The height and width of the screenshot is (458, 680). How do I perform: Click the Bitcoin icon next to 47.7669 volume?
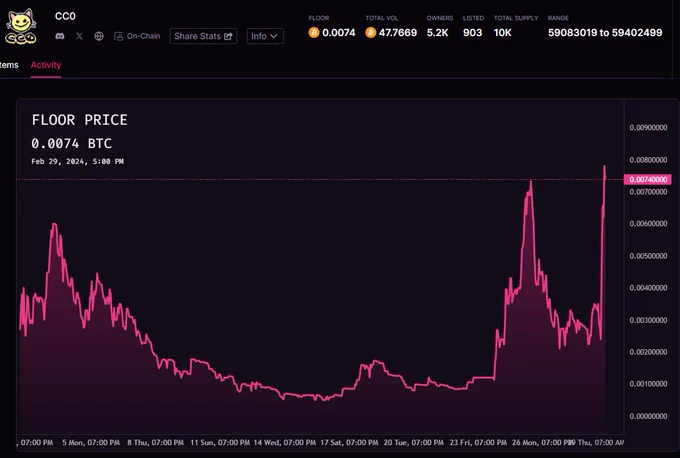click(370, 33)
